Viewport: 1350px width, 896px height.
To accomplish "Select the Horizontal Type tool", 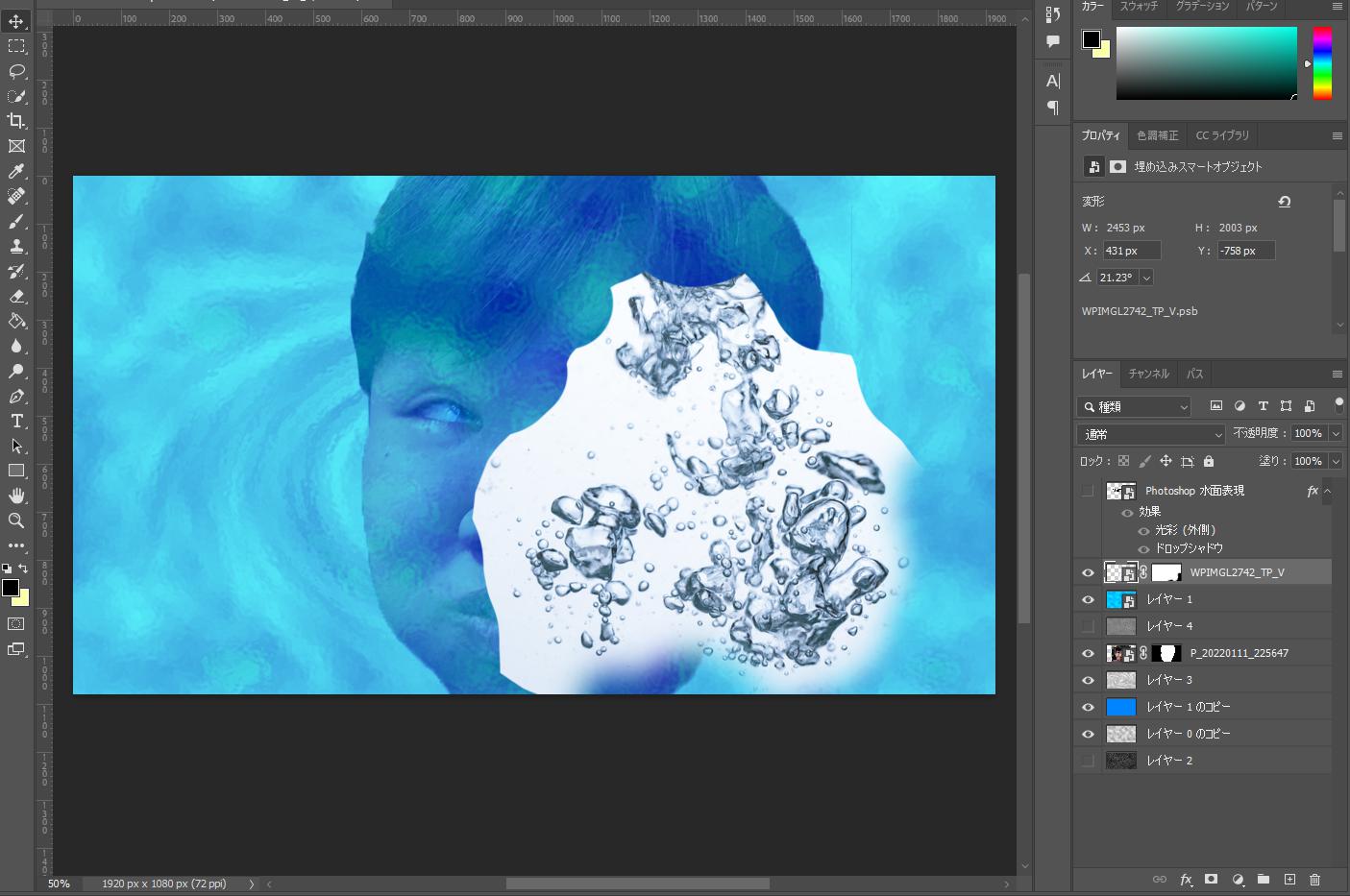I will (x=16, y=421).
